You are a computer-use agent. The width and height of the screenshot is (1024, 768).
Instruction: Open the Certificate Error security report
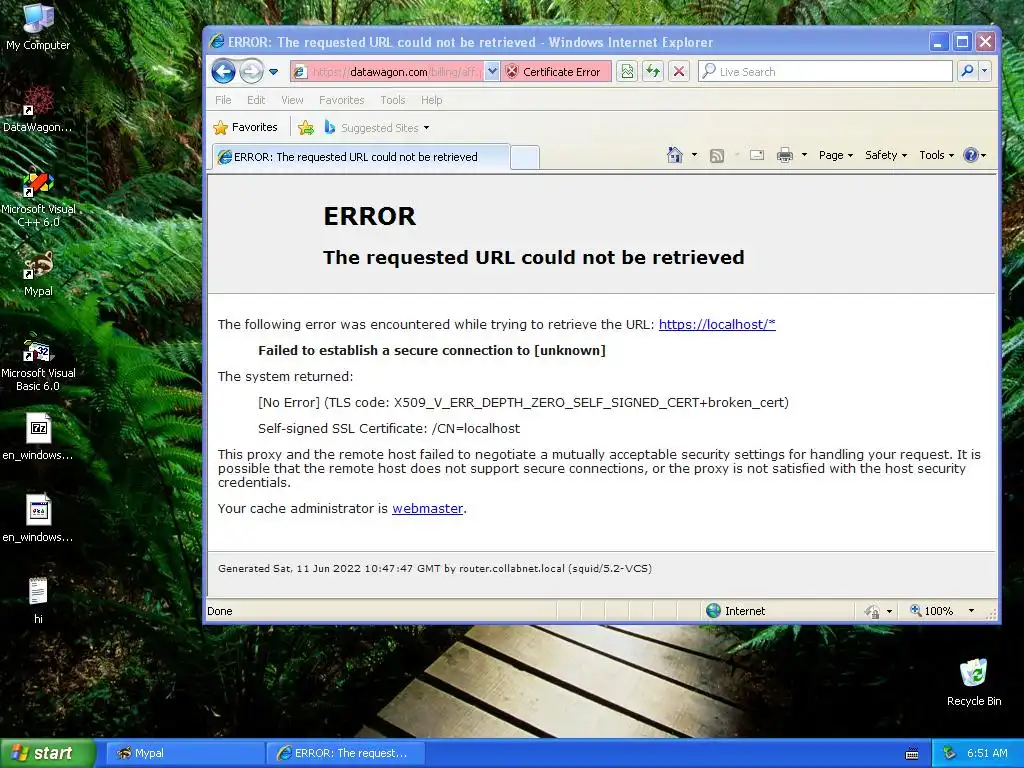coord(556,72)
